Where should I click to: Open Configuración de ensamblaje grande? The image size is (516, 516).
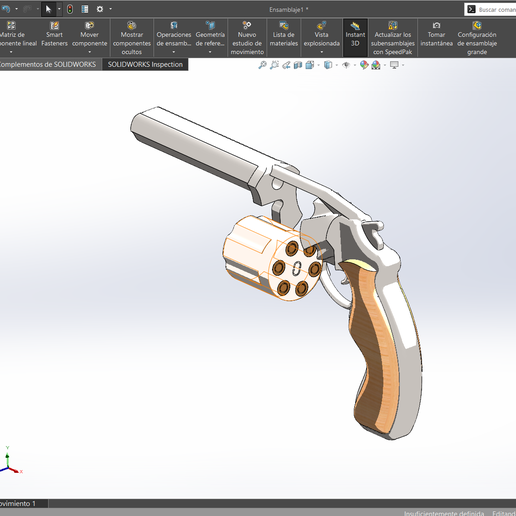[477, 38]
